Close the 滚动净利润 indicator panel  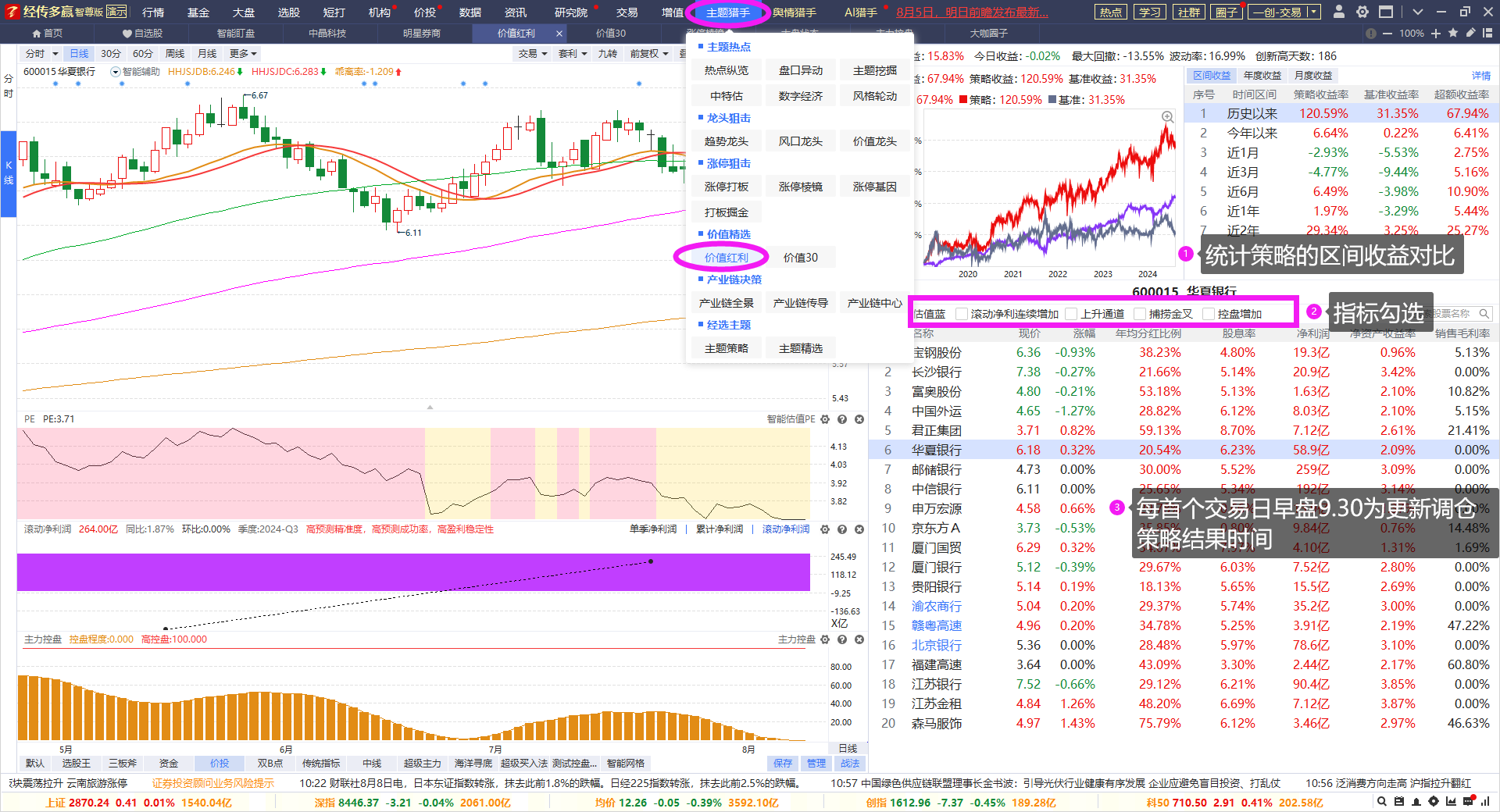[x=859, y=529]
